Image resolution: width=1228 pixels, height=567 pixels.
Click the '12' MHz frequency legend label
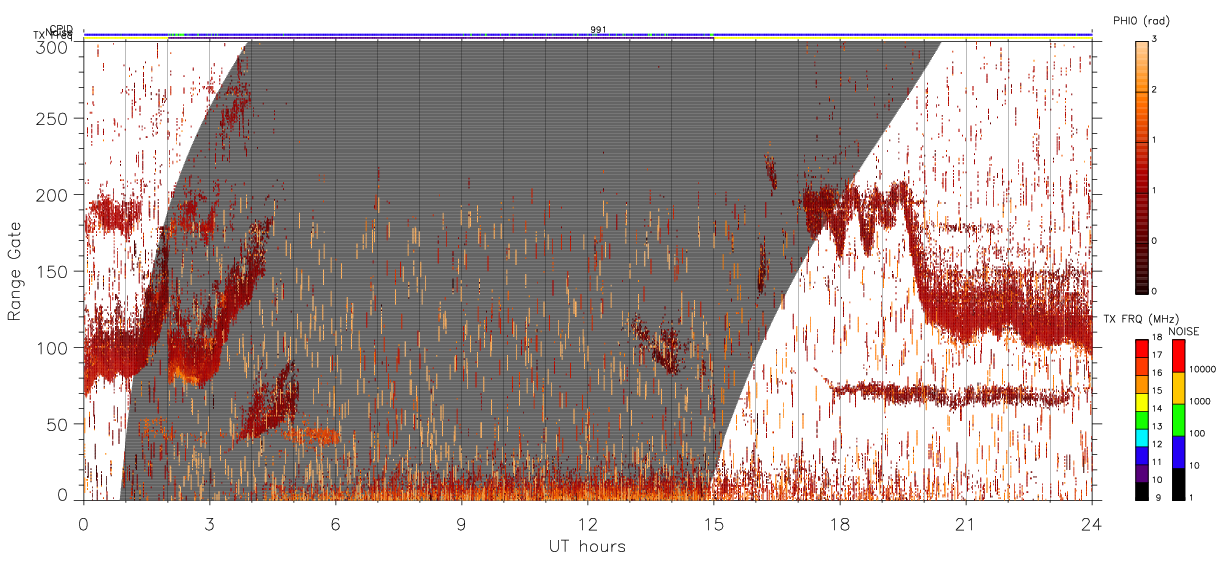click(x=1157, y=444)
